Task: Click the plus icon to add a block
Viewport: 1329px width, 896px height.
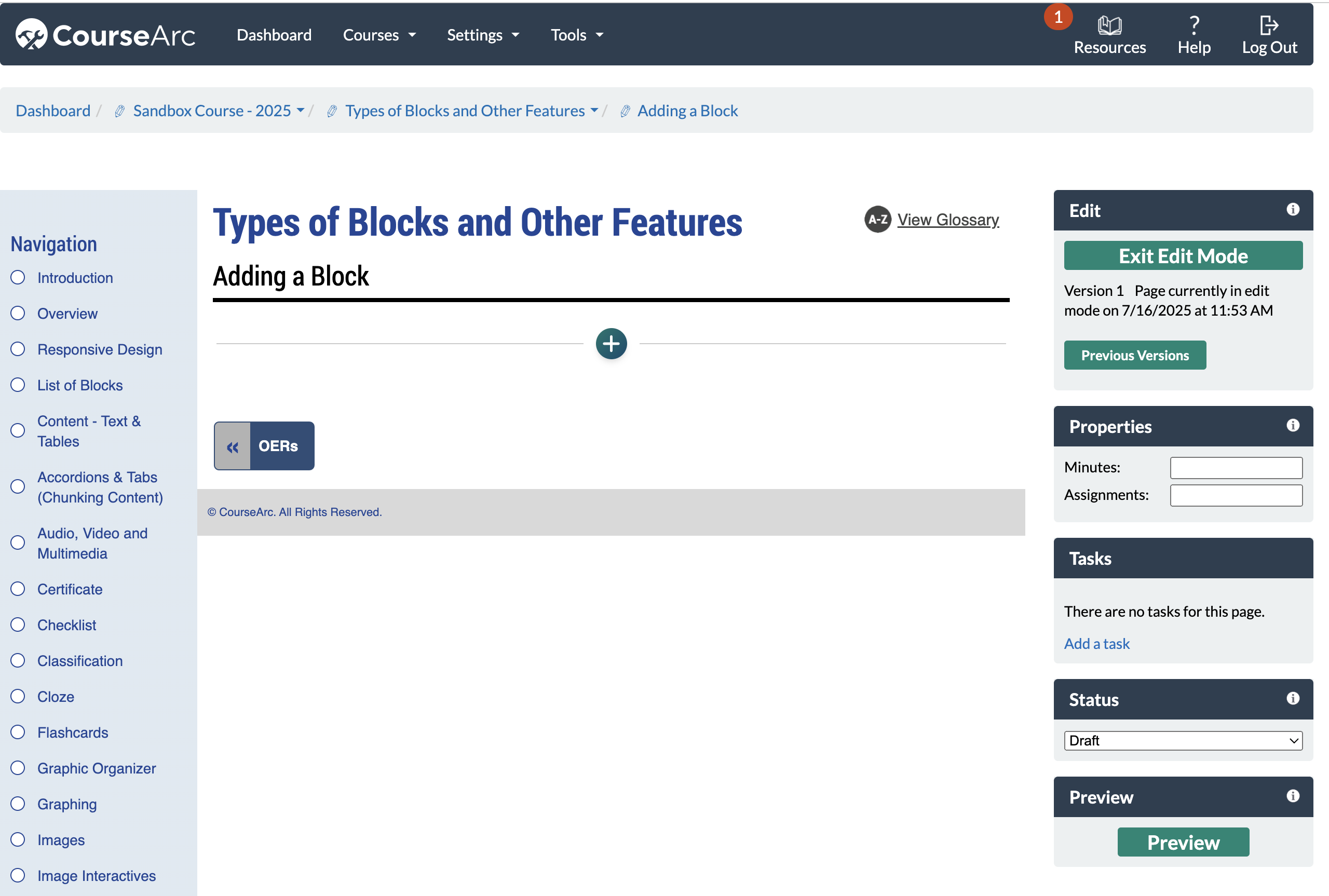Action: tap(611, 344)
